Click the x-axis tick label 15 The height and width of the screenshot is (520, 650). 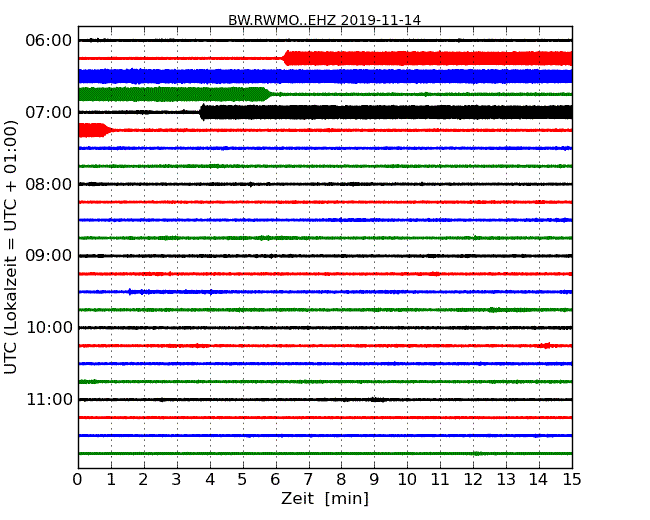572,480
